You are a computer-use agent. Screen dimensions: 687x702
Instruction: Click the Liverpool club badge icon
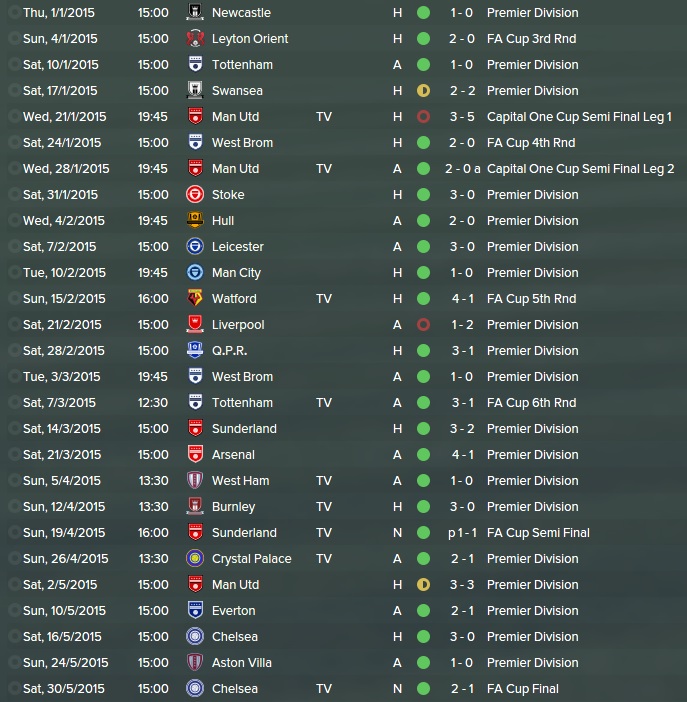point(195,324)
